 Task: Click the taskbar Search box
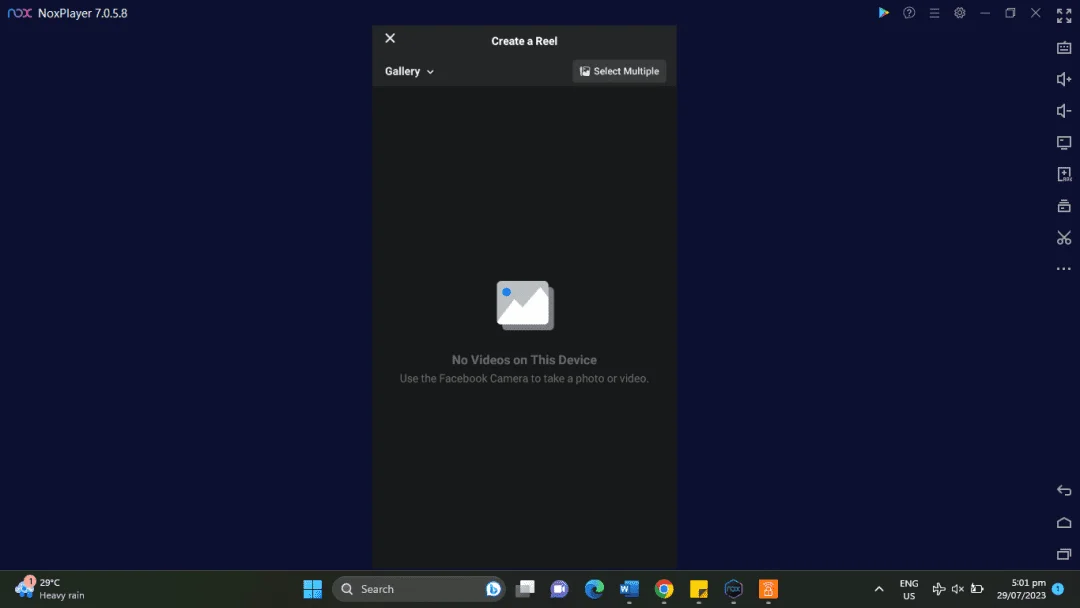(x=418, y=589)
